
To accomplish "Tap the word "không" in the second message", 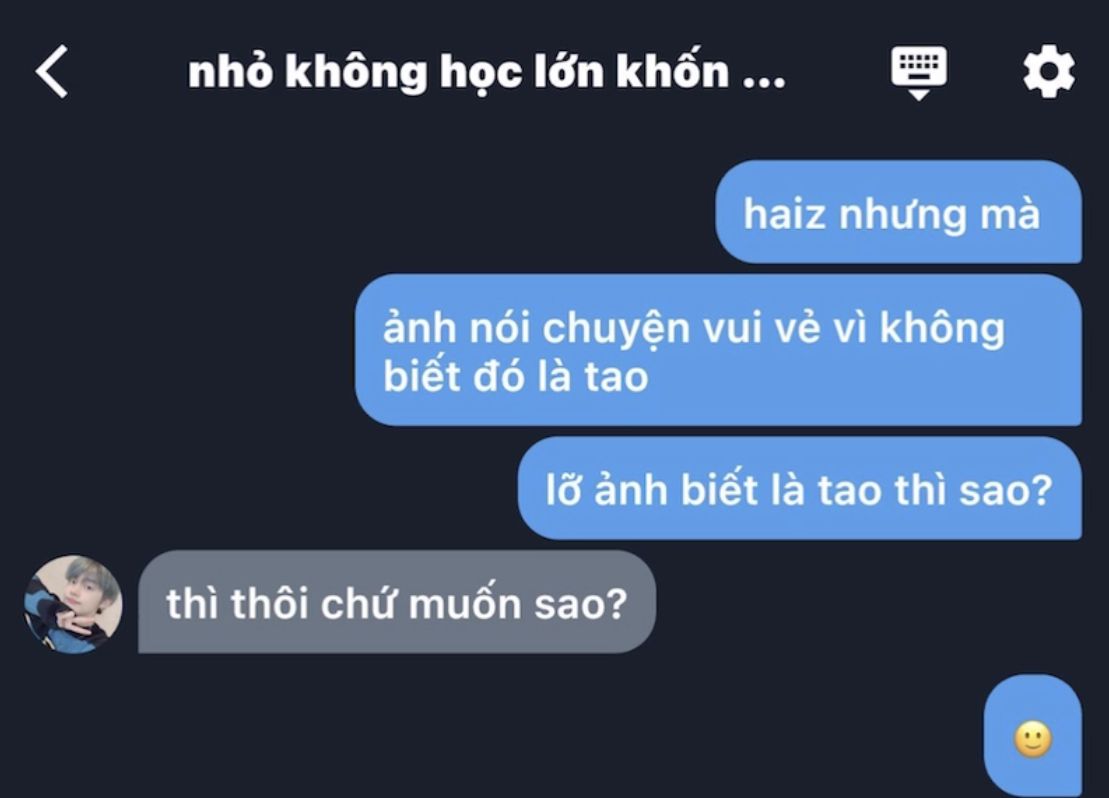I will coord(942,331).
